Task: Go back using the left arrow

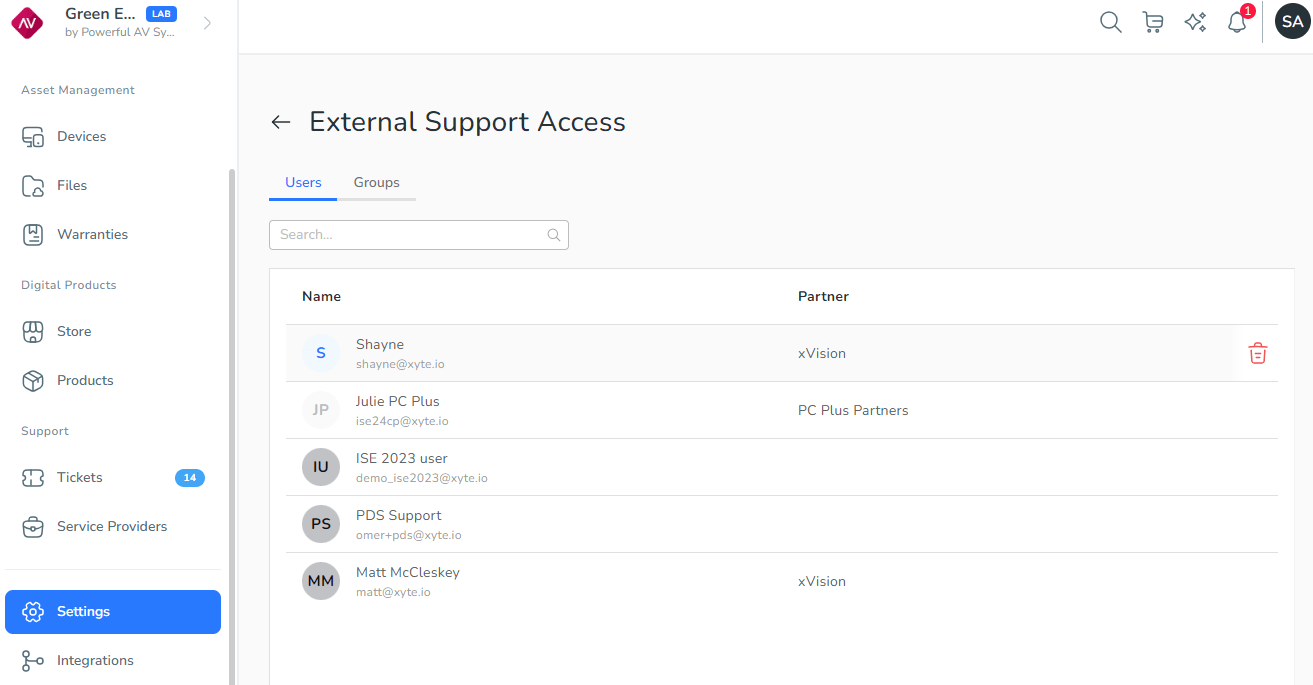Action: point(281,122)
